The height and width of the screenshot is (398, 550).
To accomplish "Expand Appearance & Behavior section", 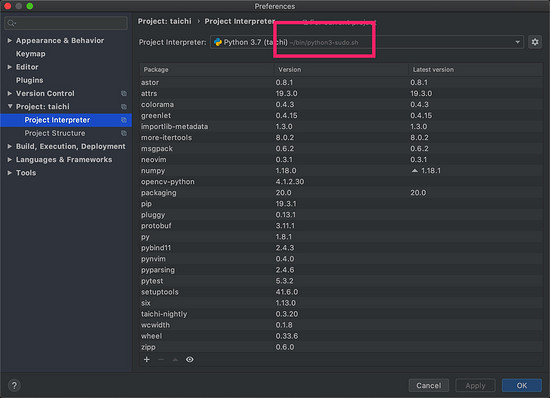I will [9, 41].
